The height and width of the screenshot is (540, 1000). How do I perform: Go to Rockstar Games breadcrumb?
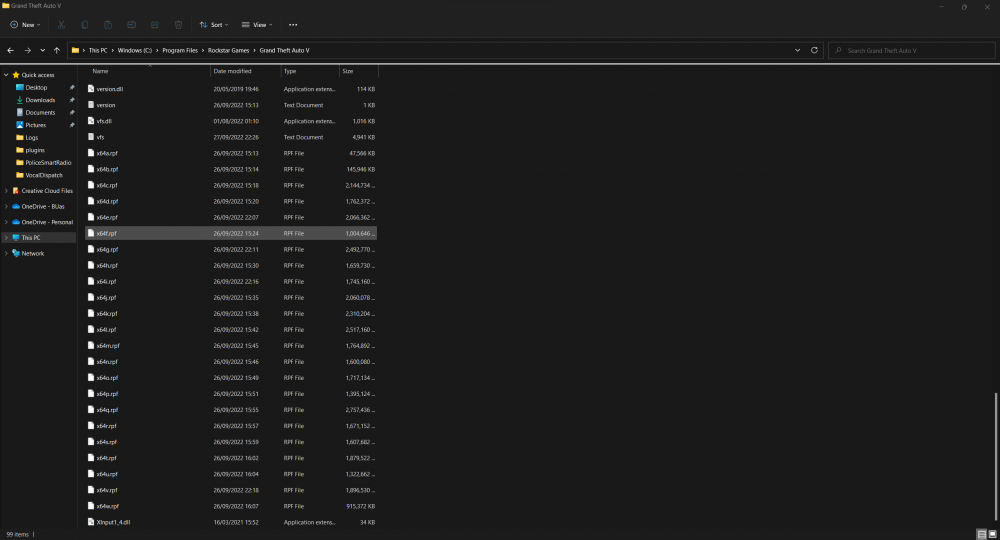point(228,50)
